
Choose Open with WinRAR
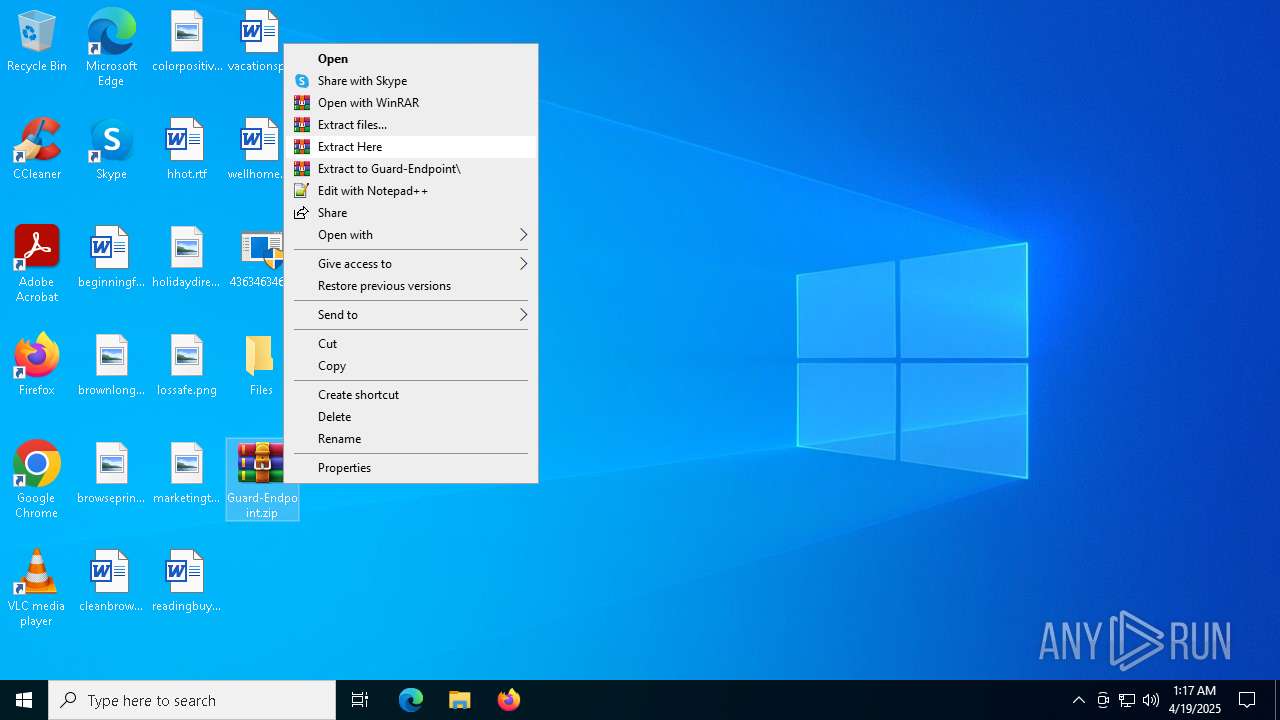(x=411, y=103)
